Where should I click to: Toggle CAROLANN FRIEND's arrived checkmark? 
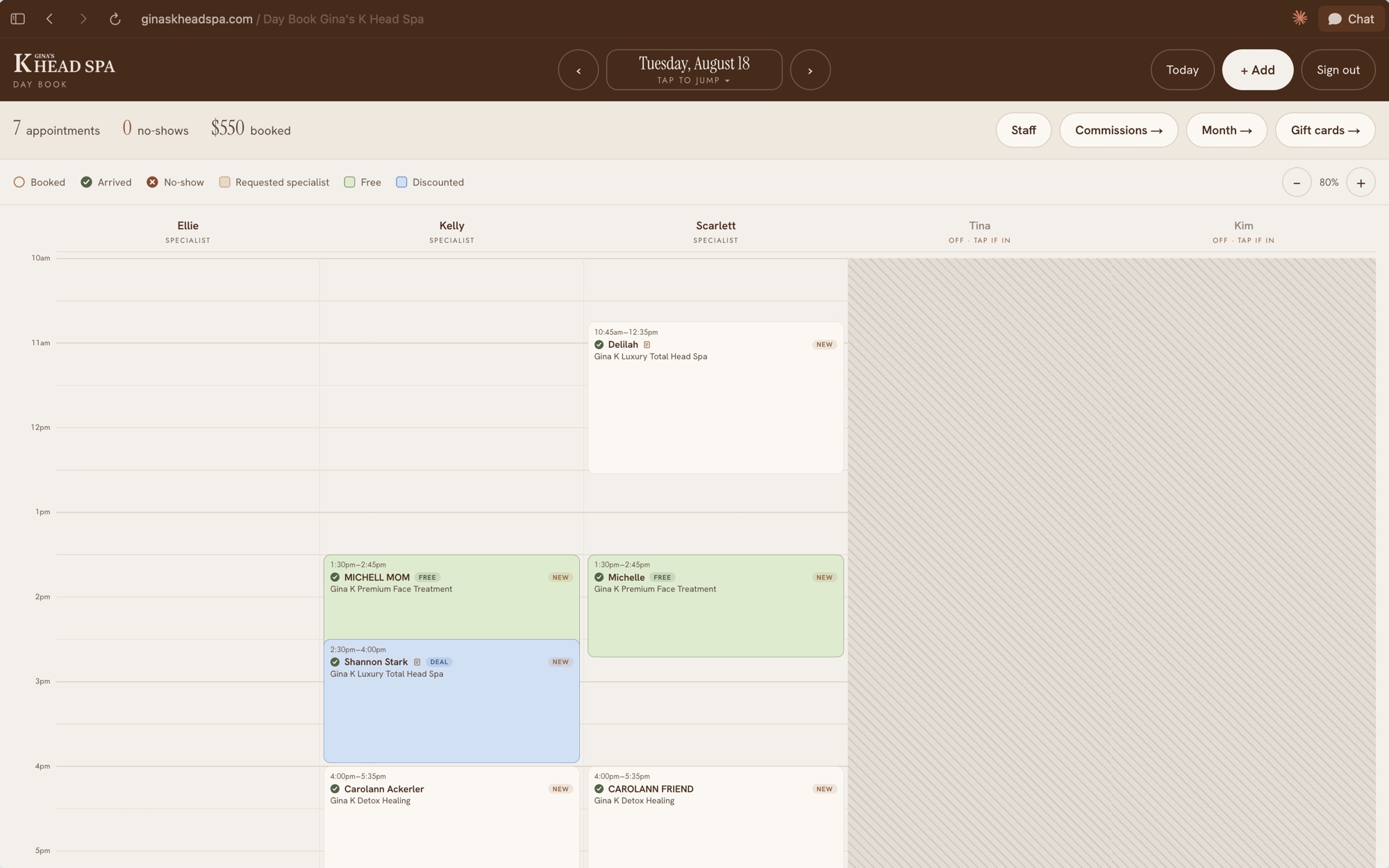pyautogui.click(x=599, y=789)
